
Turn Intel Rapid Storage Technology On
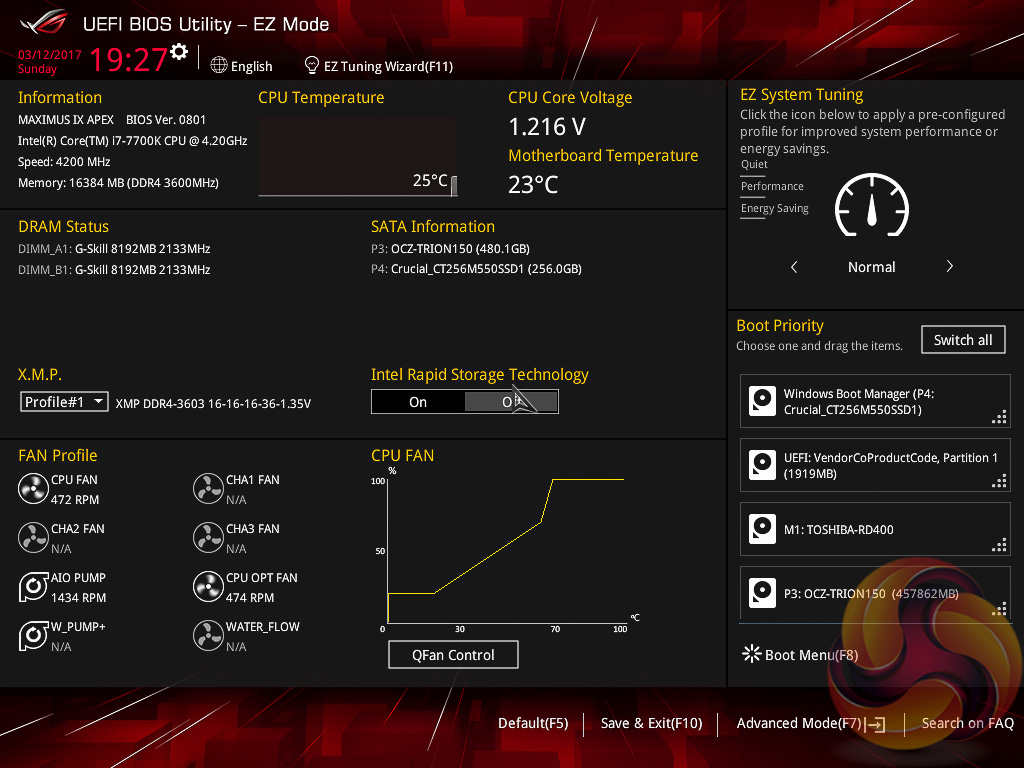tap(418, 402)
